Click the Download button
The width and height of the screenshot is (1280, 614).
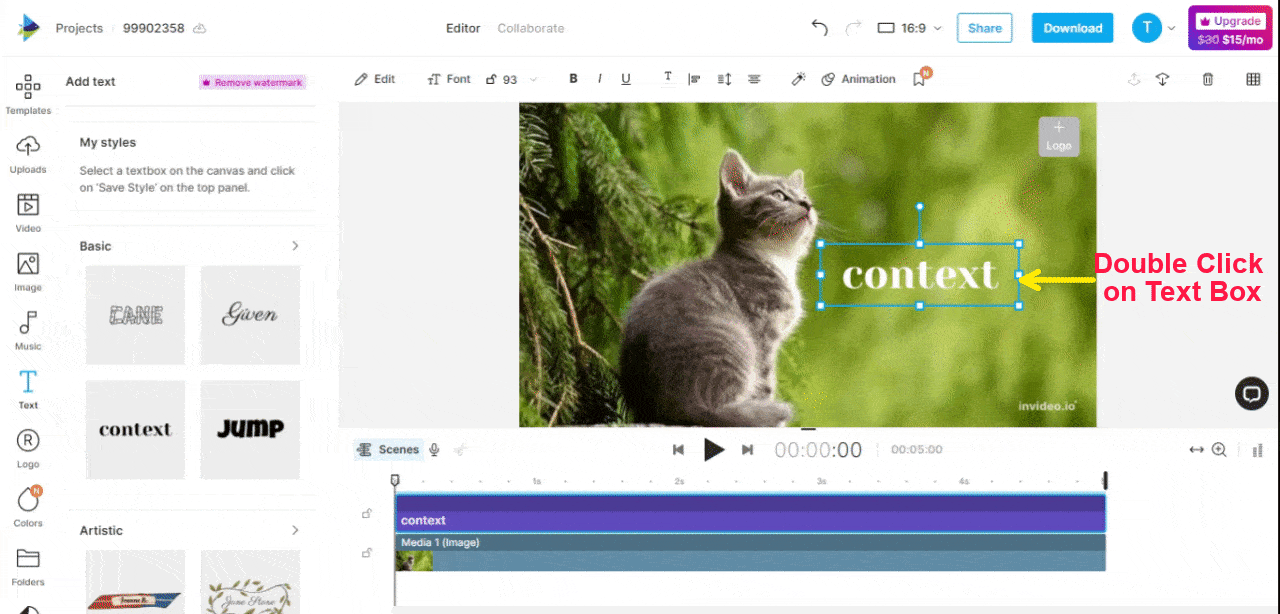click(1072, 28)
